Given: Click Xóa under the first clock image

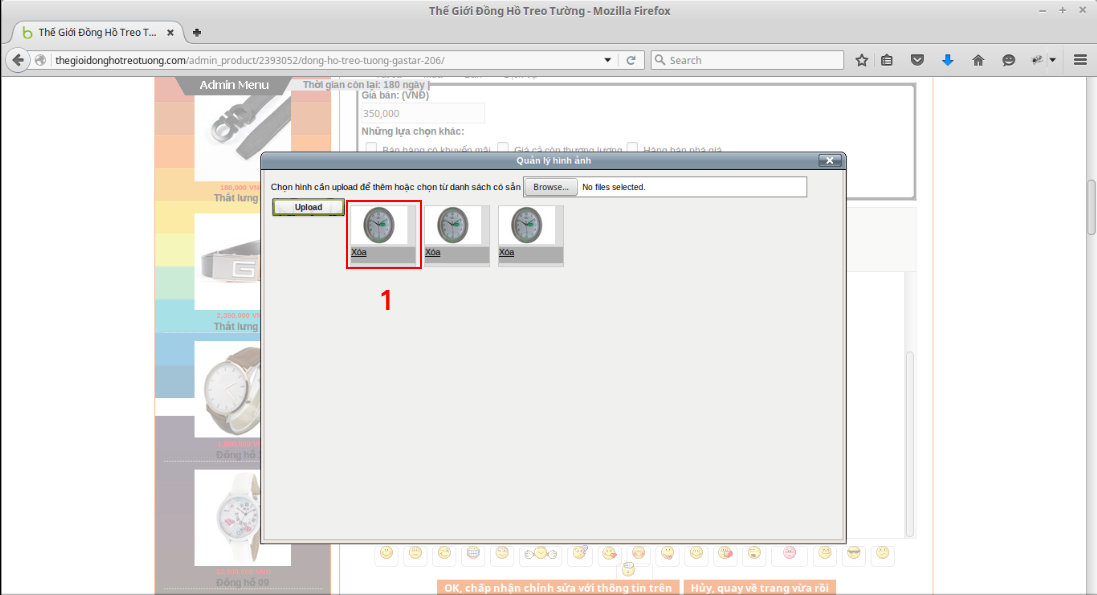Looking at the screenshot, I should 359,252.
